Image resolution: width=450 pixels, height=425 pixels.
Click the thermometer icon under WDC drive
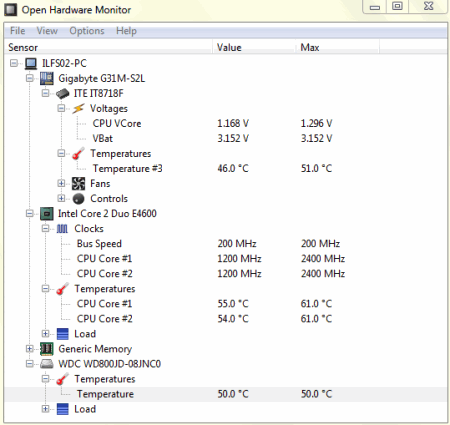click(x=62, y=379)
